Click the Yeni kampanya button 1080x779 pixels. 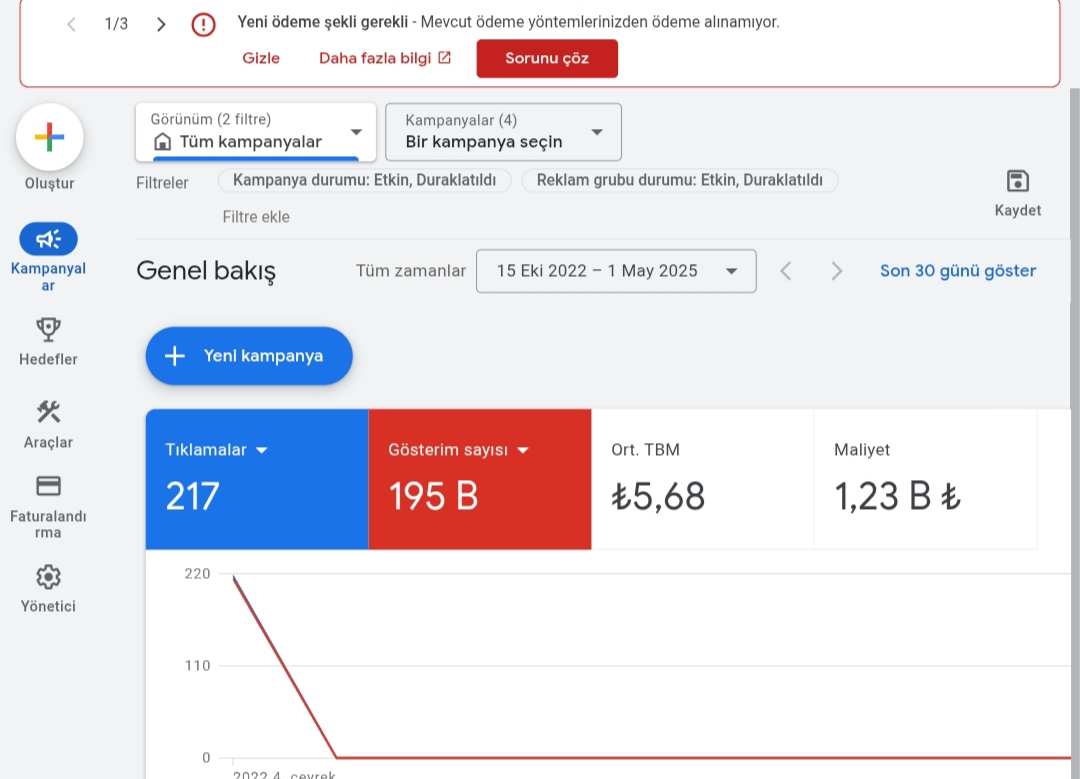point(249,356)
